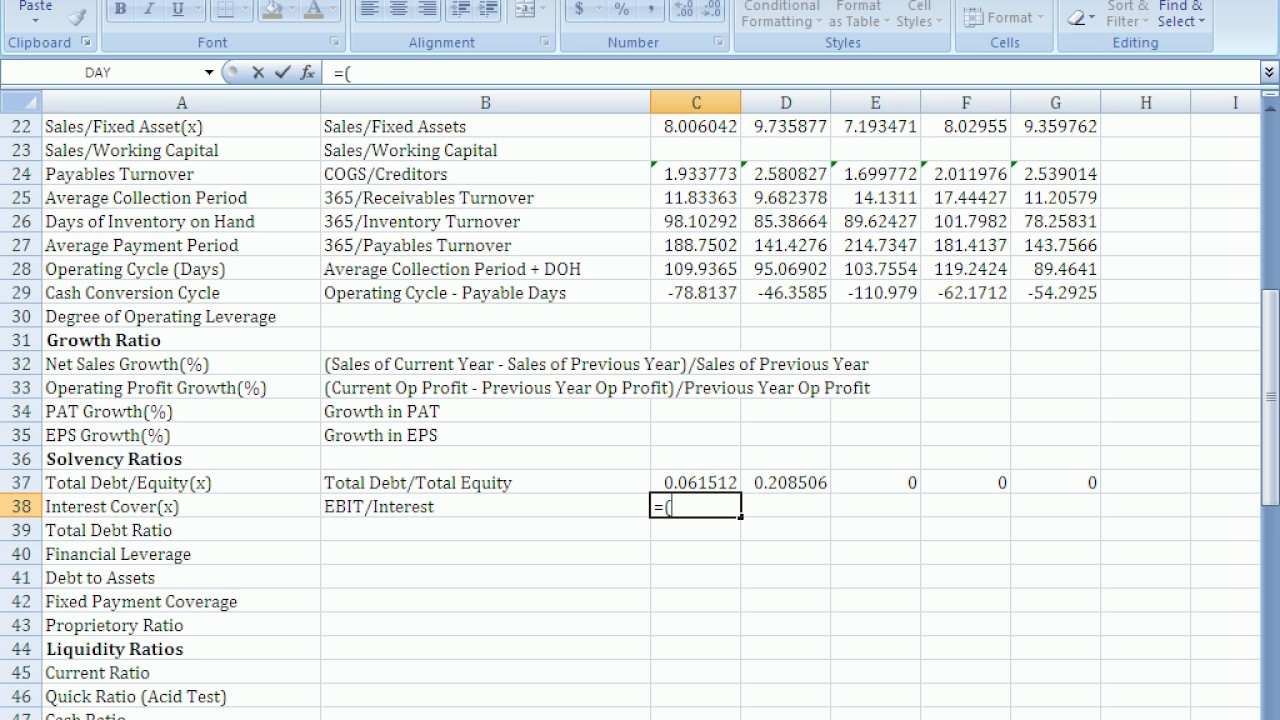Select the row 38 header

click(21, 506)
